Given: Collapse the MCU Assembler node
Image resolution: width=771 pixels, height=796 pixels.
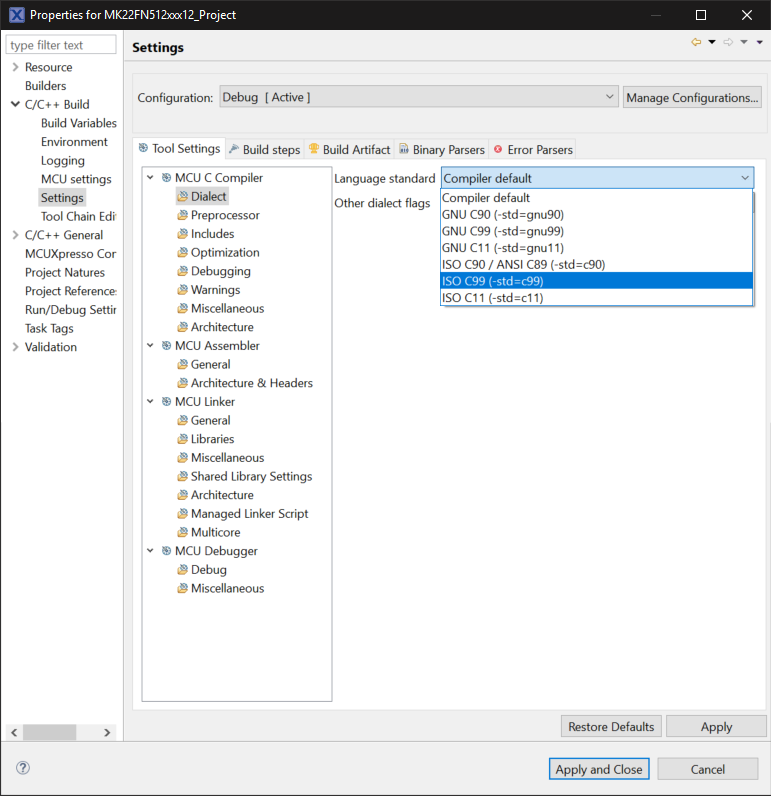Looking at the screenshot, I should tap(150, 346).
